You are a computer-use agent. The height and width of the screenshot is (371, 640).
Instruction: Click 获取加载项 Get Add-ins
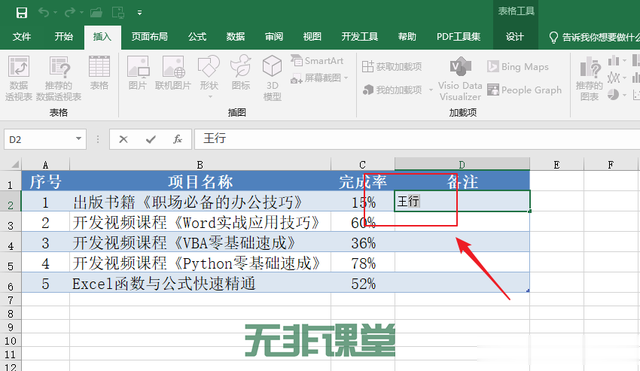(x=392, y=67)
